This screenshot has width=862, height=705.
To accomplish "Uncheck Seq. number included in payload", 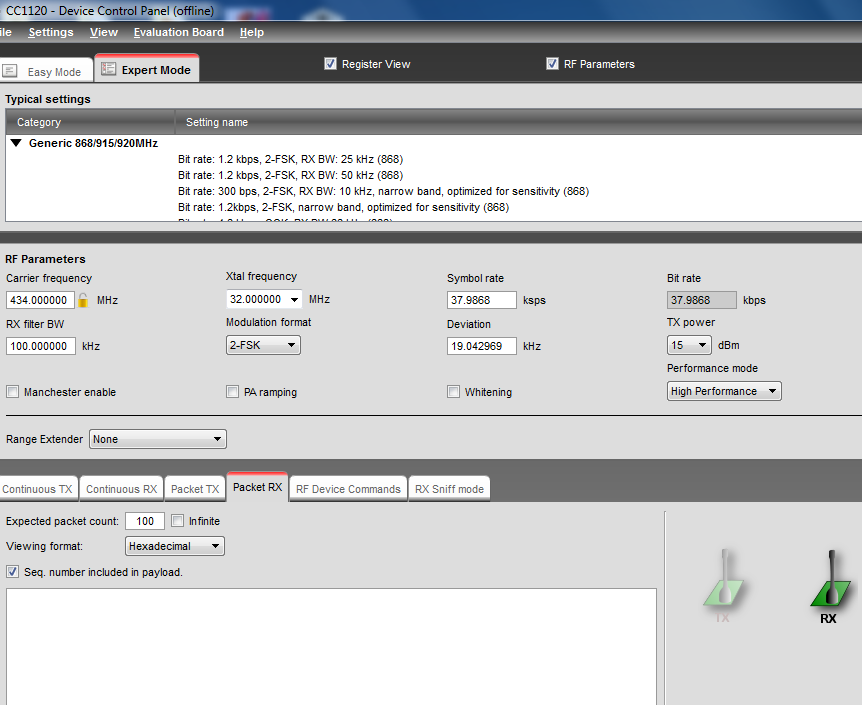I will (x=13, y=571).
